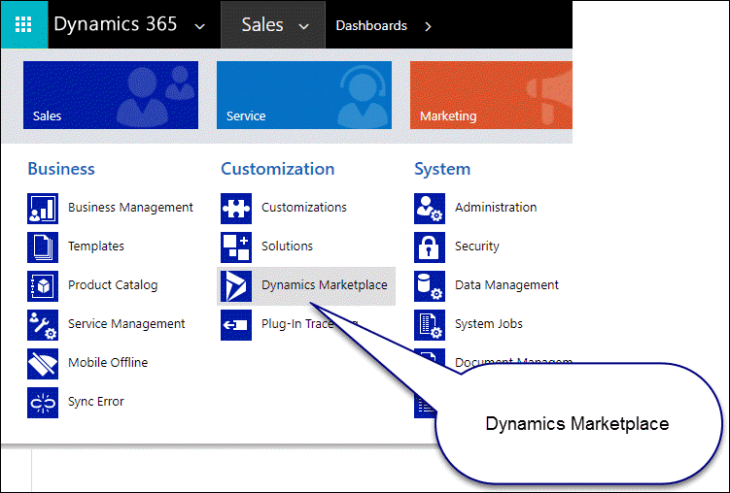Click the Mobile Offline icon

43,364
